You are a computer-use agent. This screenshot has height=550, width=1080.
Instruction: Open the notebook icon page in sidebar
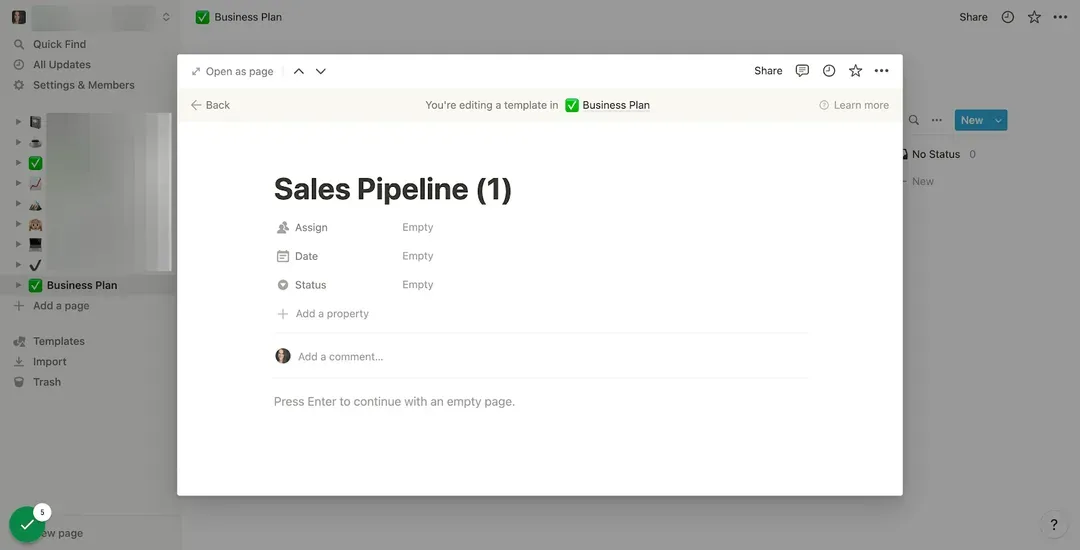click(35, 123)
